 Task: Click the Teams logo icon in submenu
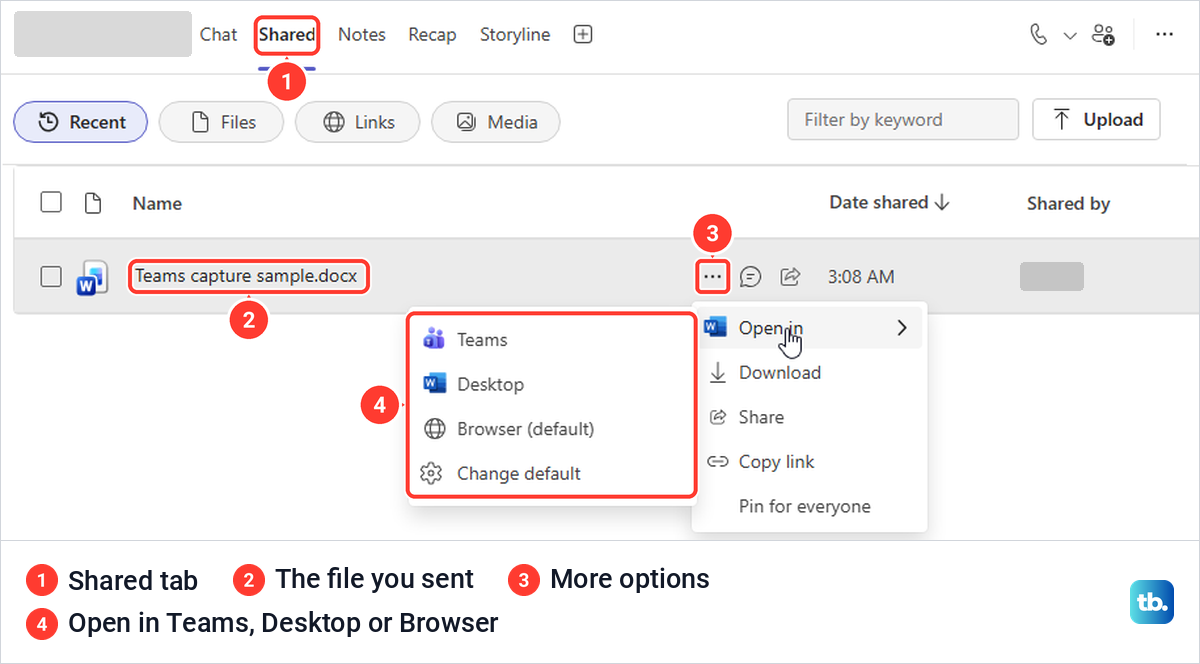pyautogui.click(x=434, y=339)
